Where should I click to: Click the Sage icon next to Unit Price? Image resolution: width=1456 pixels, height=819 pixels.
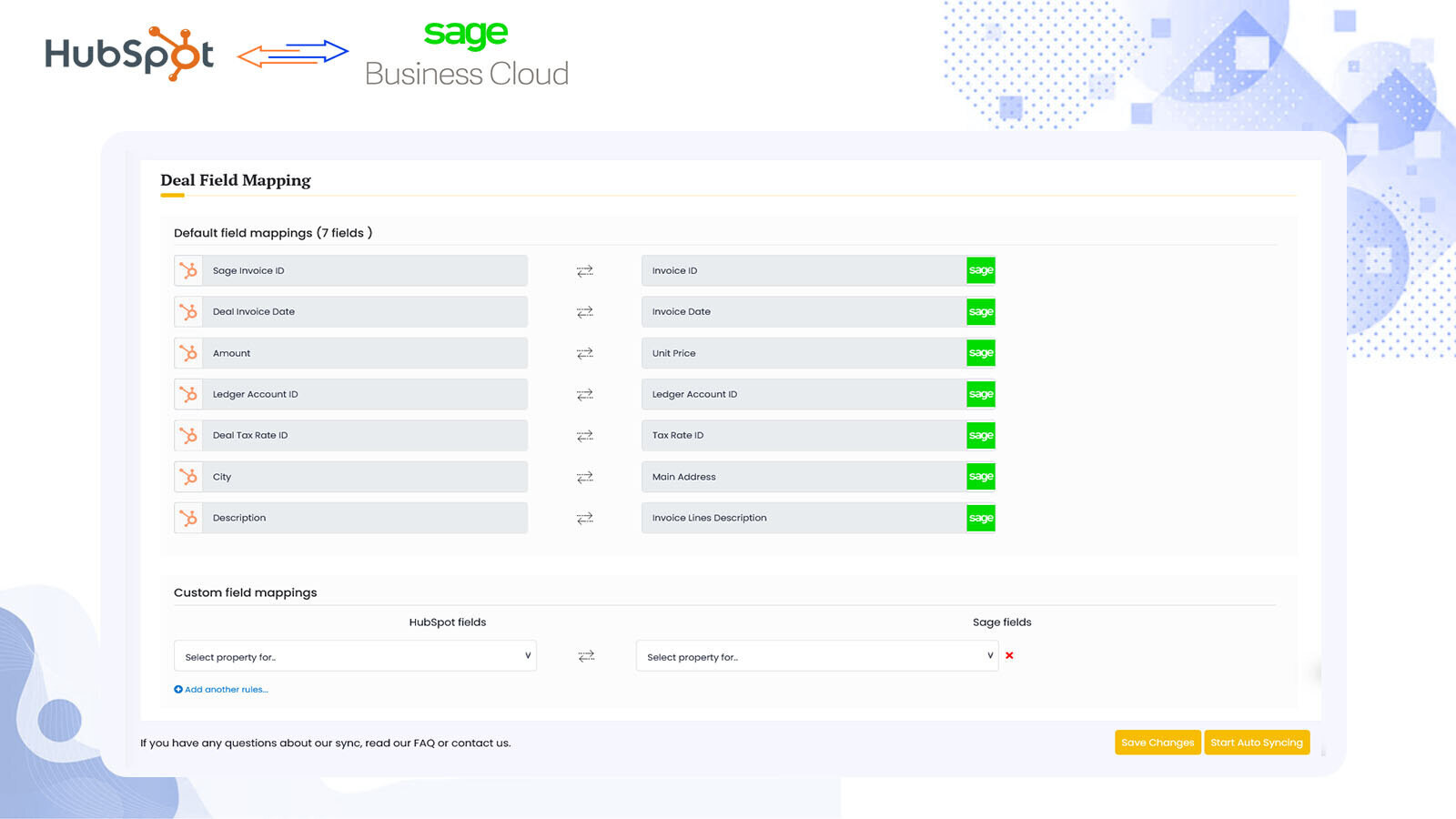(x=980, y=353)
